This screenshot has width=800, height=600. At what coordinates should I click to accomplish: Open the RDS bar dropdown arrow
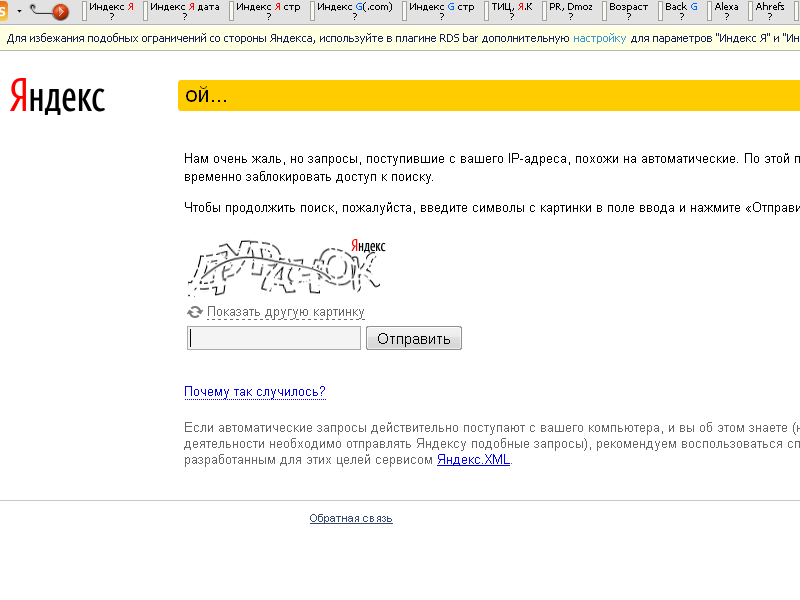[x=19, y=11]
